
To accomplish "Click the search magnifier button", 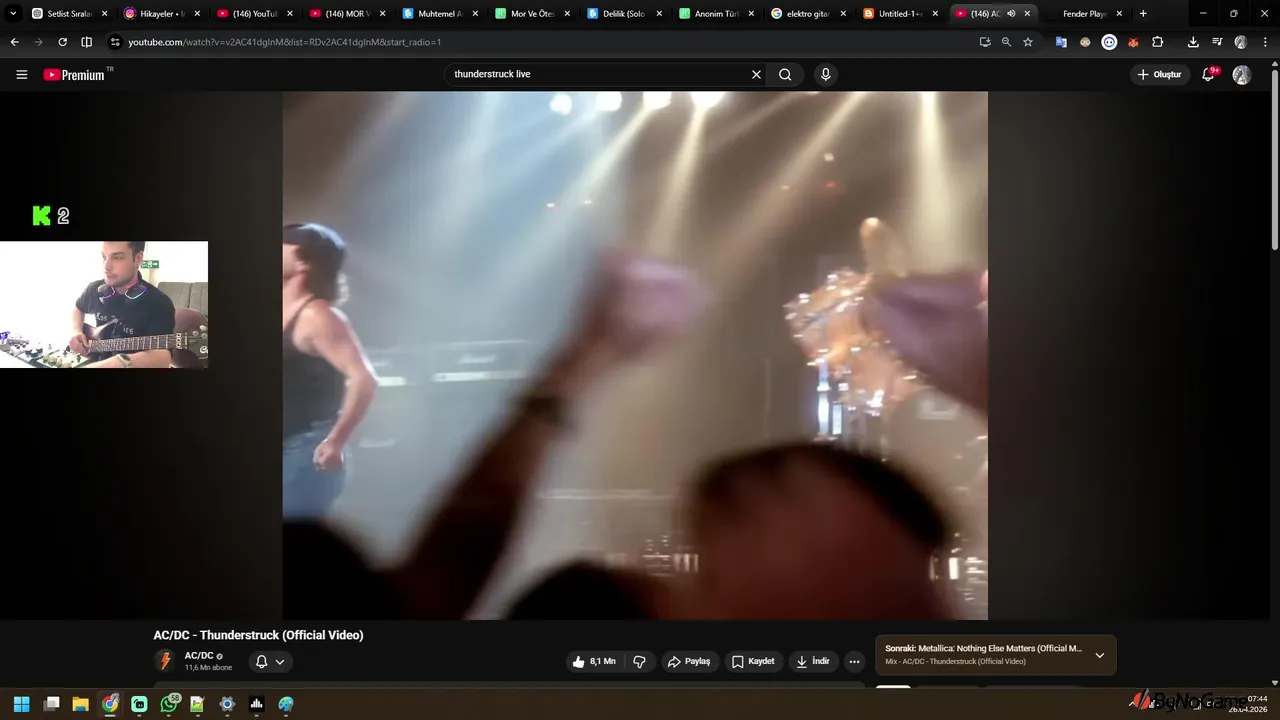I will click(x=786, y=74).
